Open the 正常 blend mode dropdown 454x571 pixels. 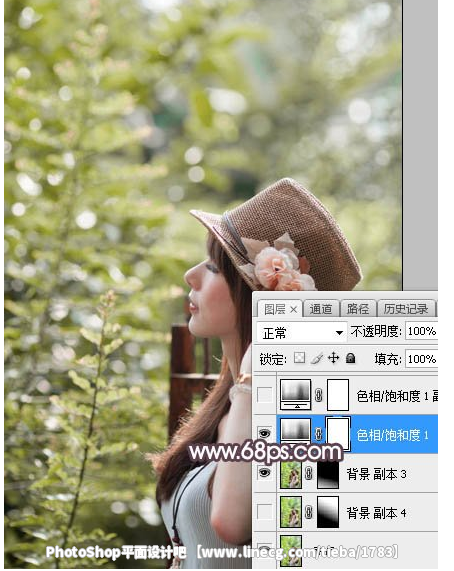click(301, 333)
